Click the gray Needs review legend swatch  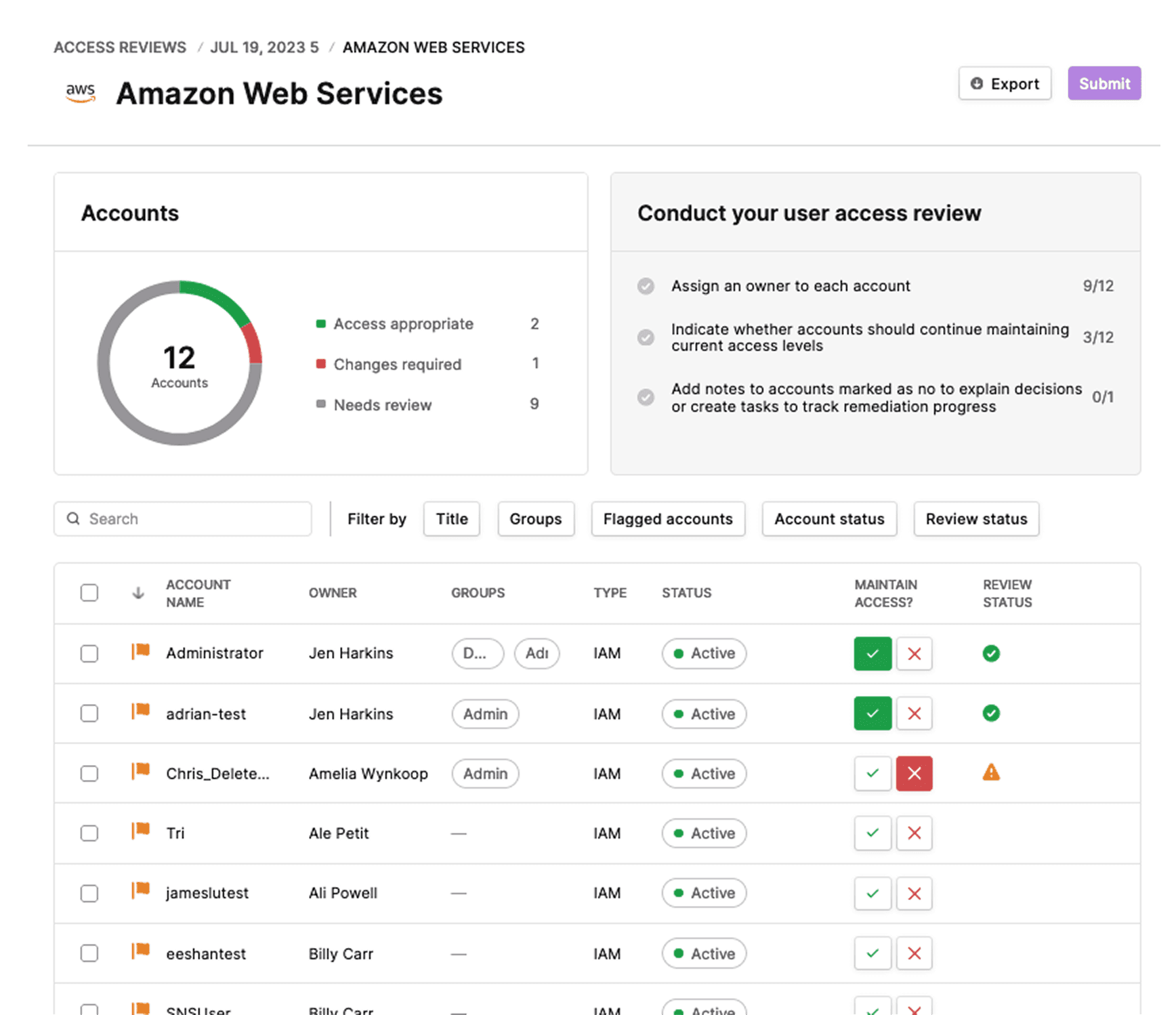321,404
